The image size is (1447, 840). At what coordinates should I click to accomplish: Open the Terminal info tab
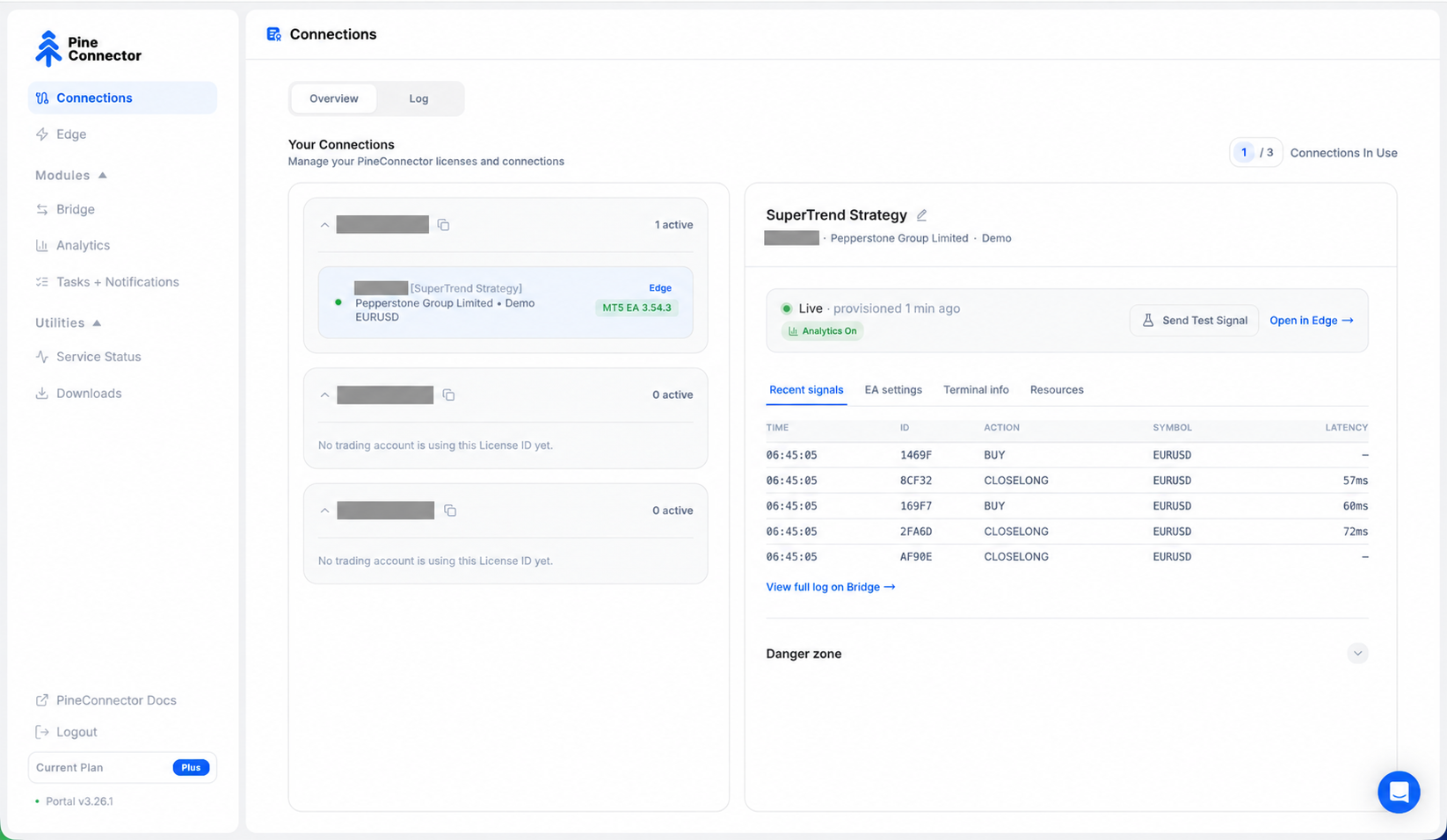[976, 390]
